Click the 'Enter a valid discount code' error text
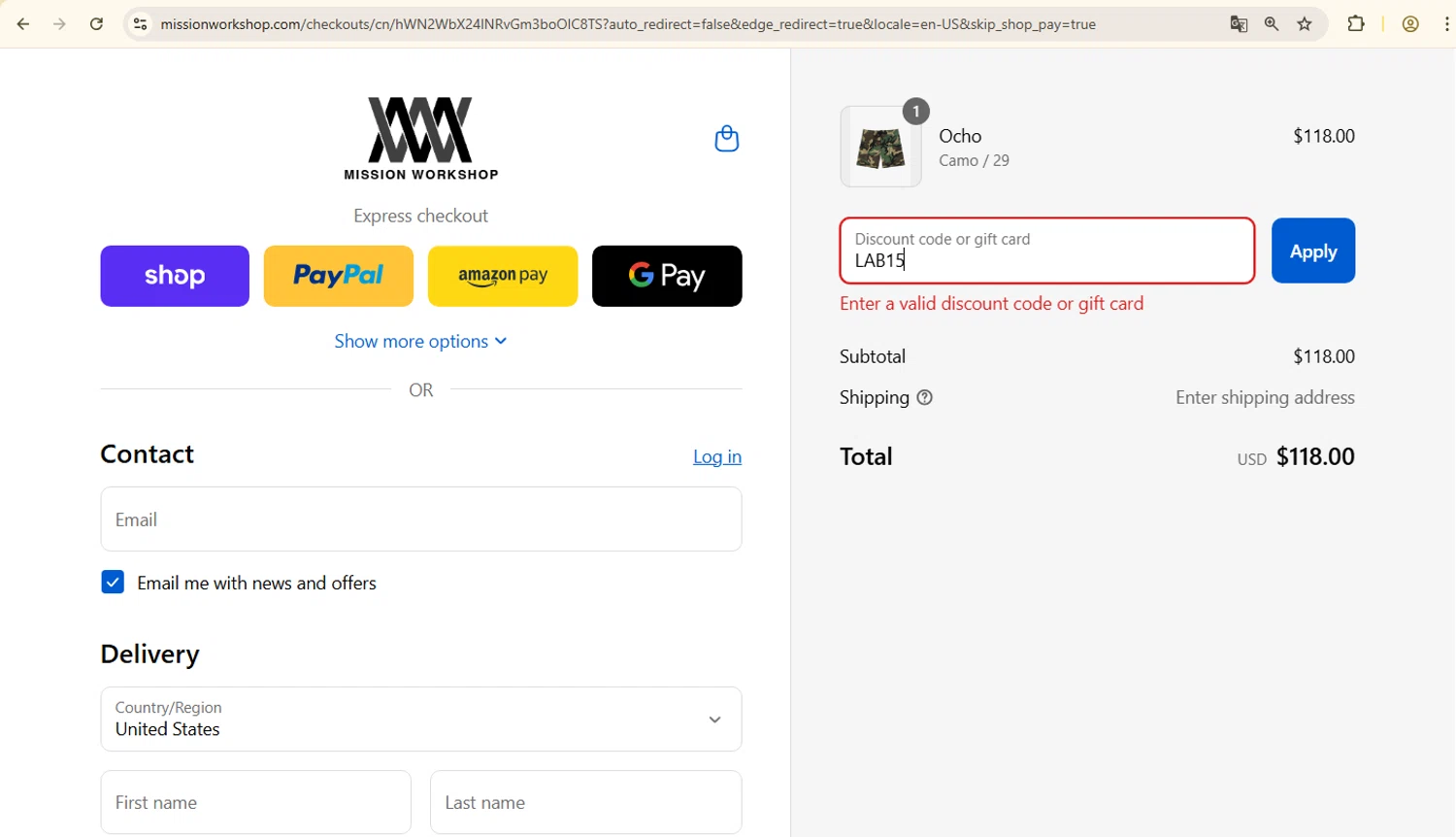 click(x=992, y=304)
